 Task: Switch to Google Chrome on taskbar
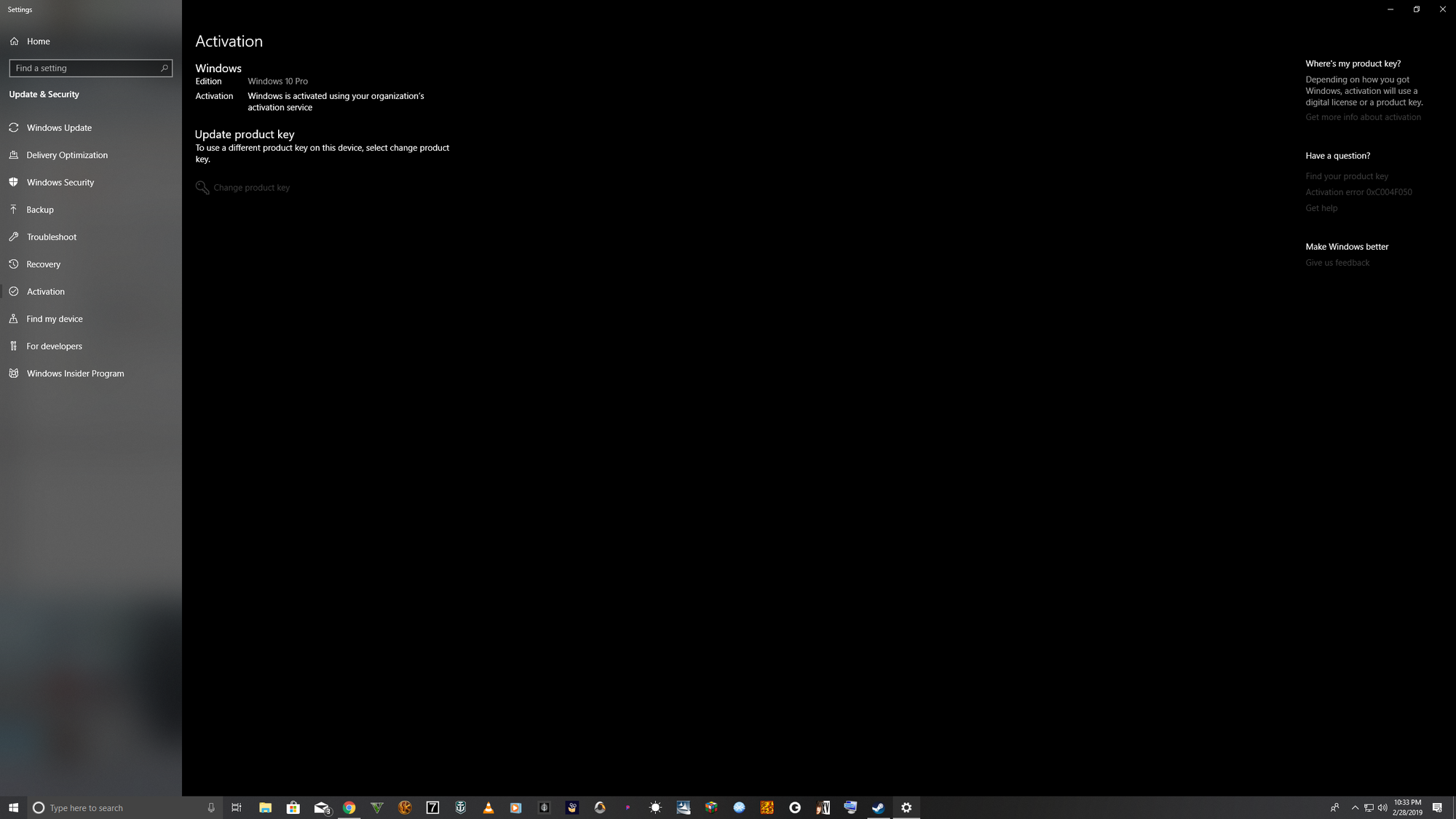(349, 807)
